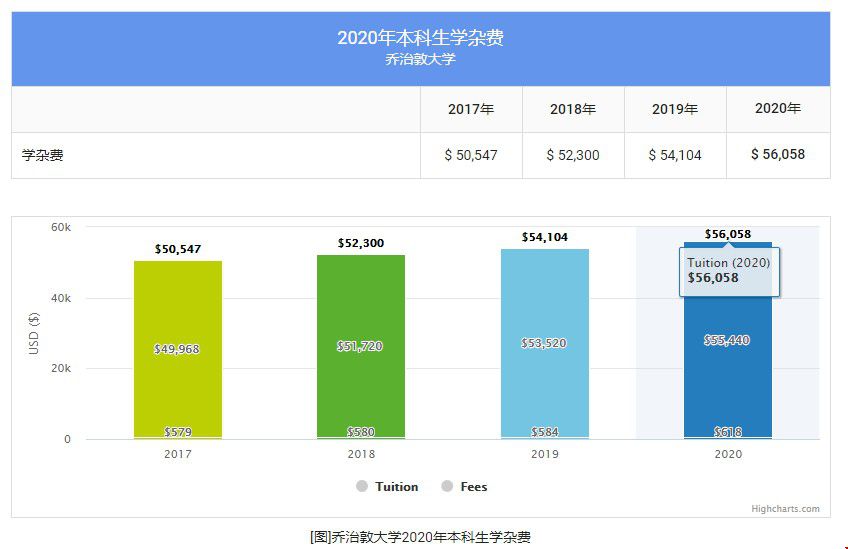Click the 2020 x-axis label
Image resolution: width=848 pixels, height=549 pixels.
(728, 454)
